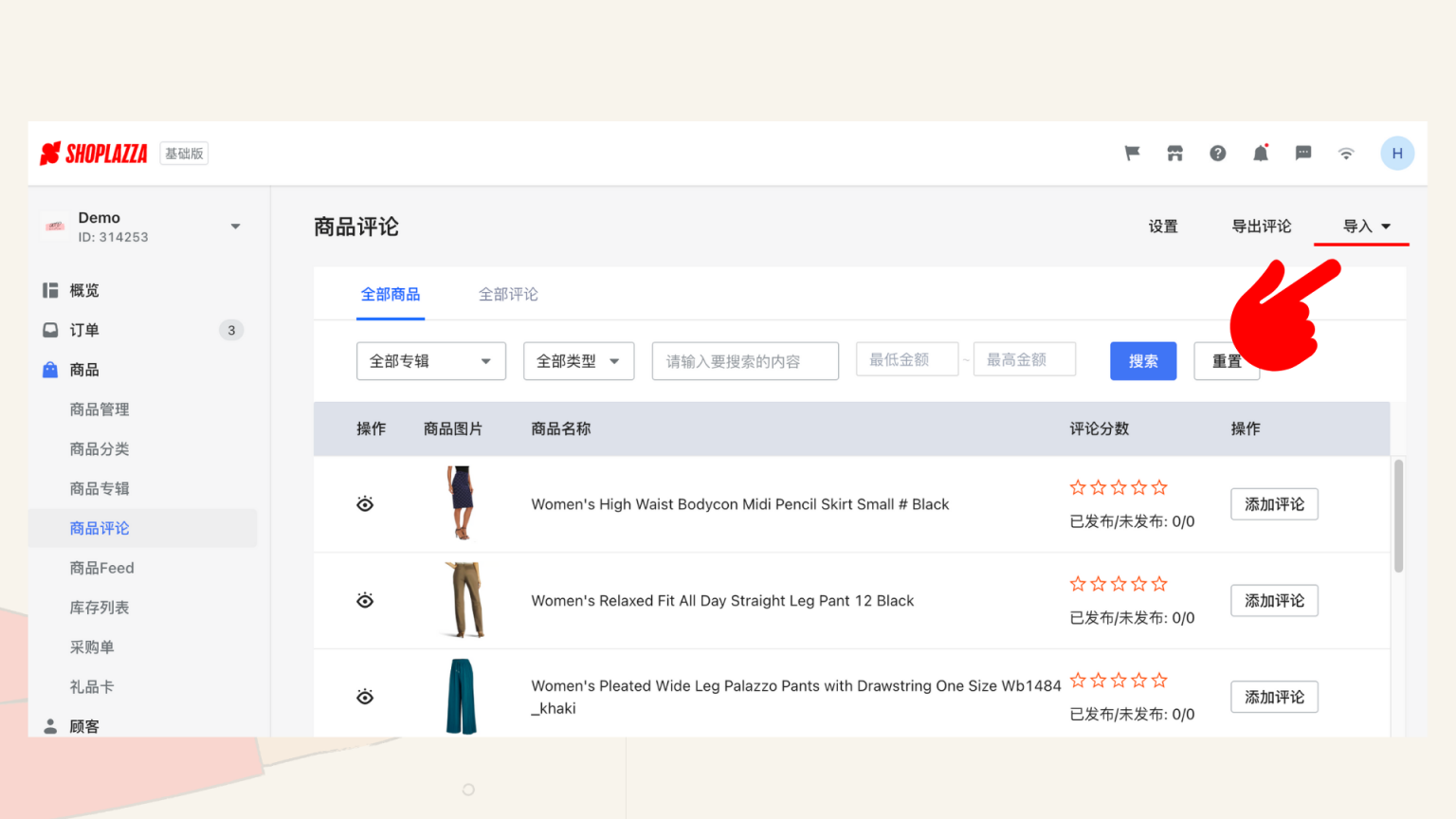Open the 全部专辑 dropdown
The image size is (1456, 819).
431,361
